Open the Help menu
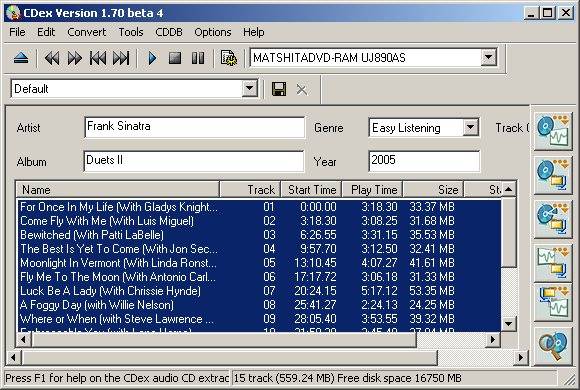580x390 pixels. point(253,32)
